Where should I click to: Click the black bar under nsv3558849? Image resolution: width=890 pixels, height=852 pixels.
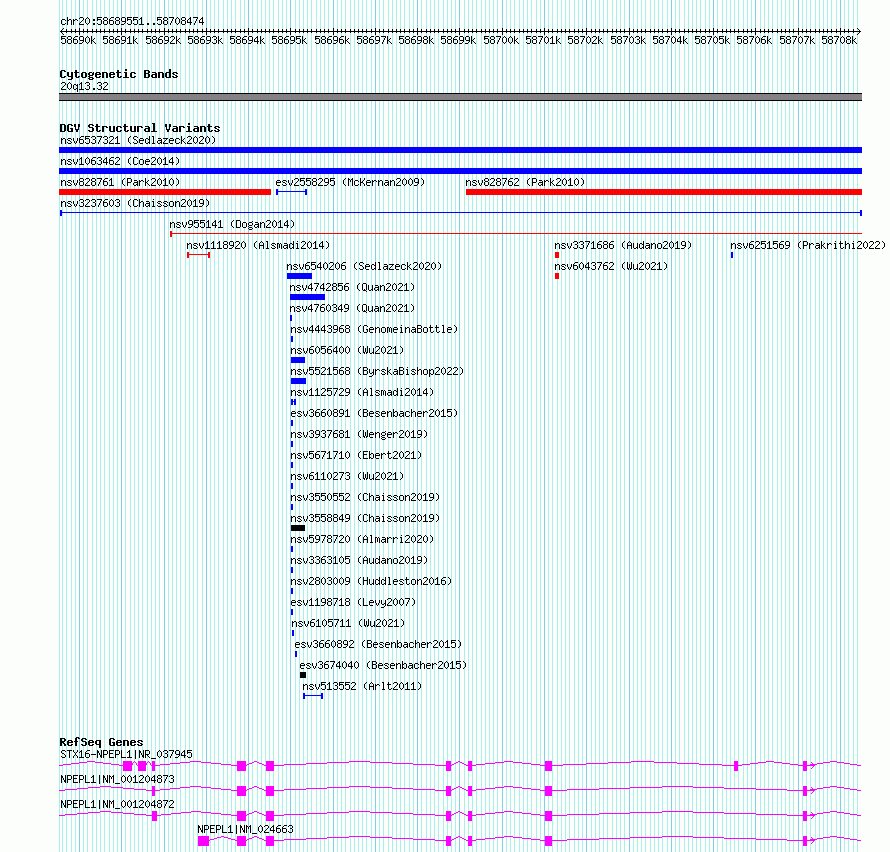coord(298,528)
